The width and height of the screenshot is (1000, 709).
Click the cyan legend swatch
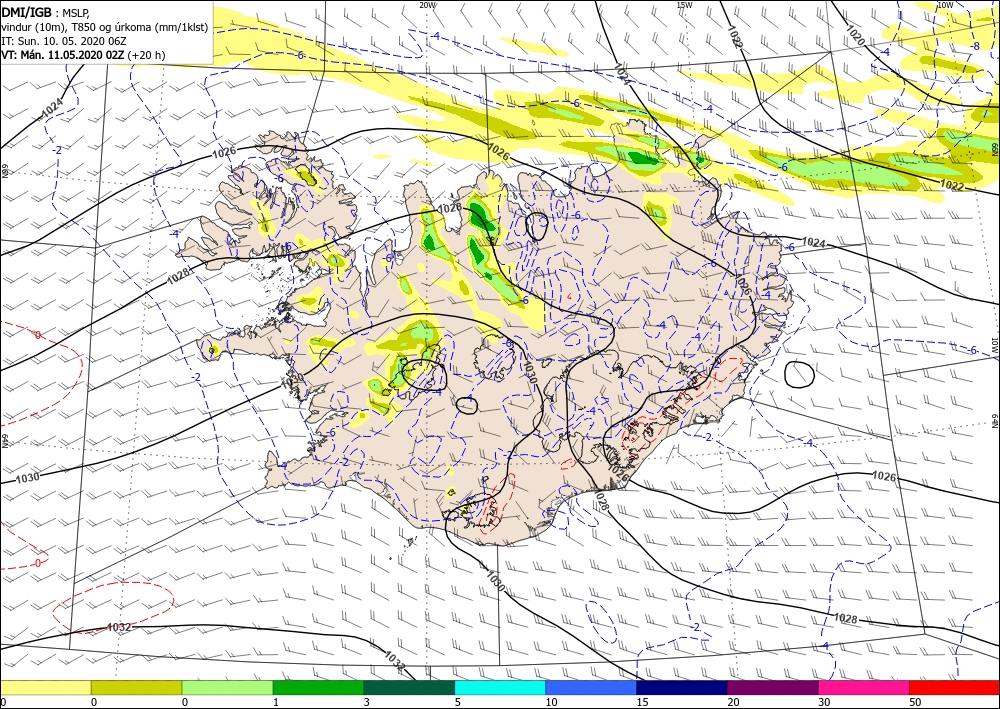tap(500, 687)
